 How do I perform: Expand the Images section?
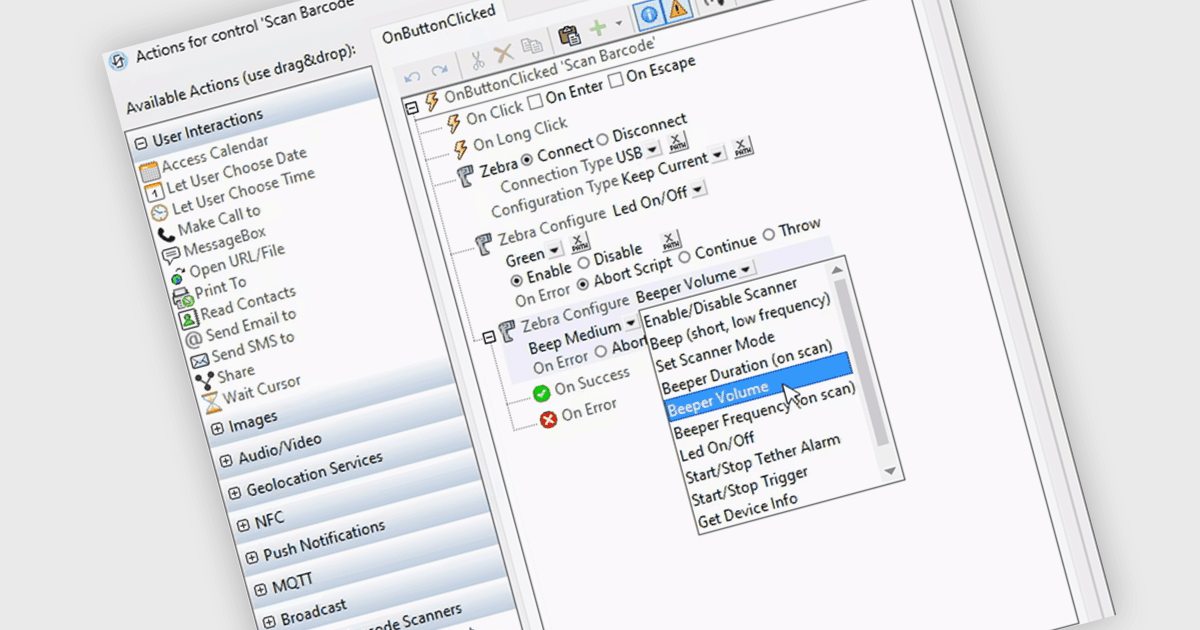click(x=219, y=427)
